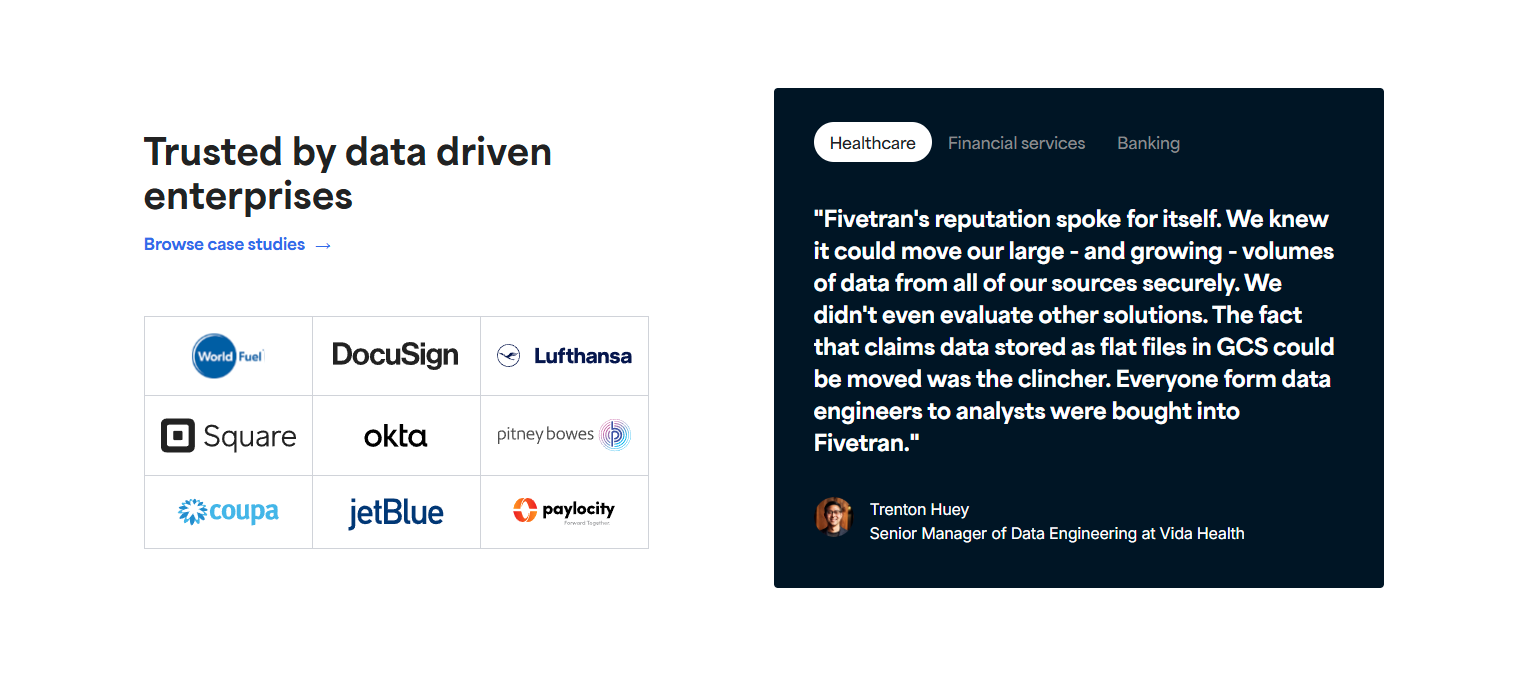Open the Browse case studies link

point(223,244)
